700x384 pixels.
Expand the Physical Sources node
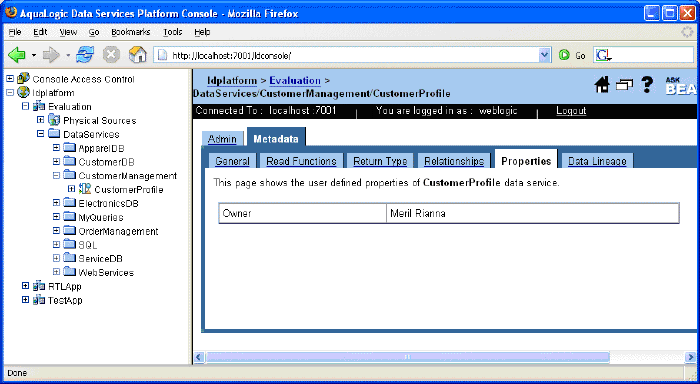pyautogui.click(x=41, y=120)
